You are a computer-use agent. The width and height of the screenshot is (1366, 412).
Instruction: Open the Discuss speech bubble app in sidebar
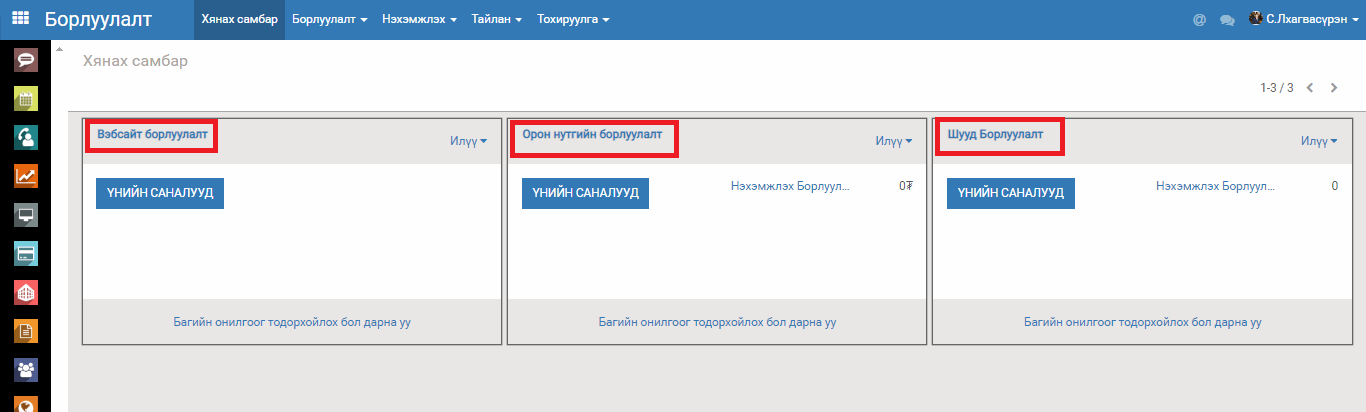[x=26, y=60]
